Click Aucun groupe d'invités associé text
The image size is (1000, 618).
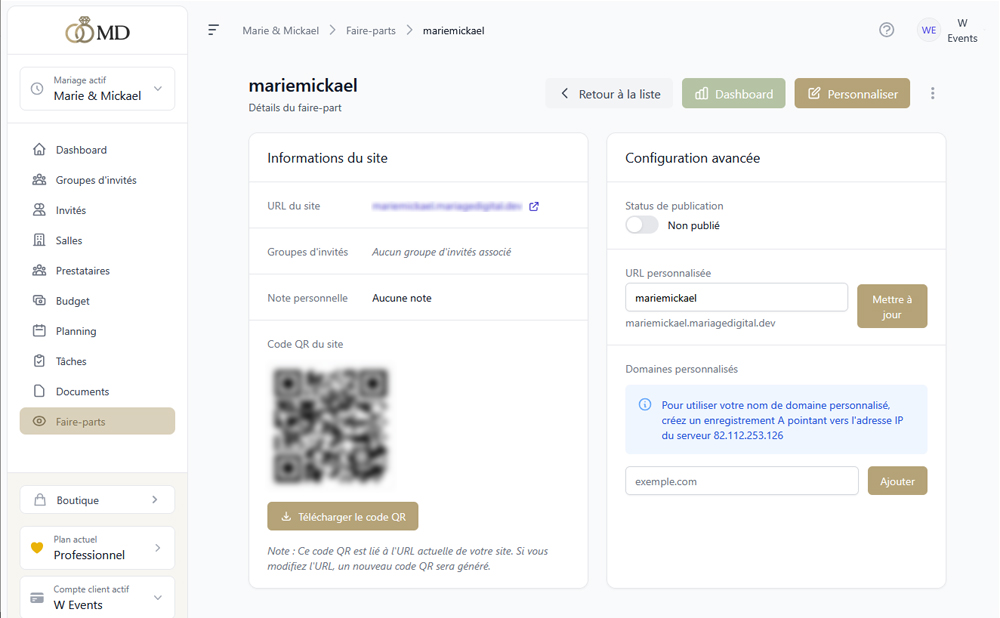point(441,252)
